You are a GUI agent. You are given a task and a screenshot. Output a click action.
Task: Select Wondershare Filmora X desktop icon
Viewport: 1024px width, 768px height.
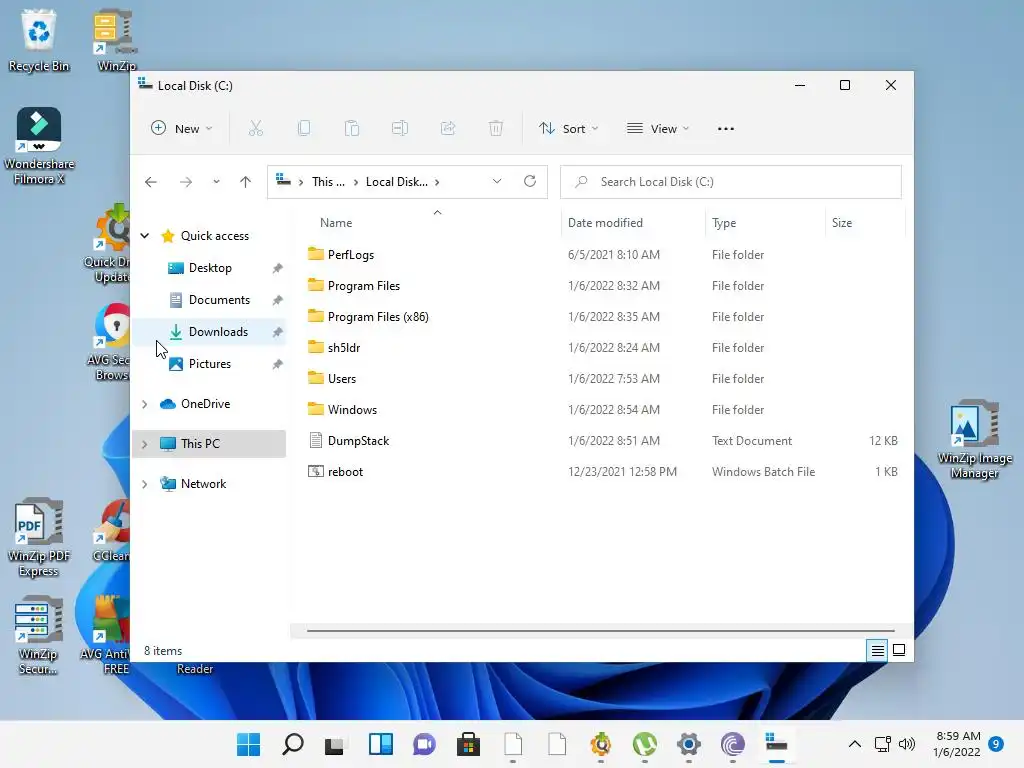39,146
